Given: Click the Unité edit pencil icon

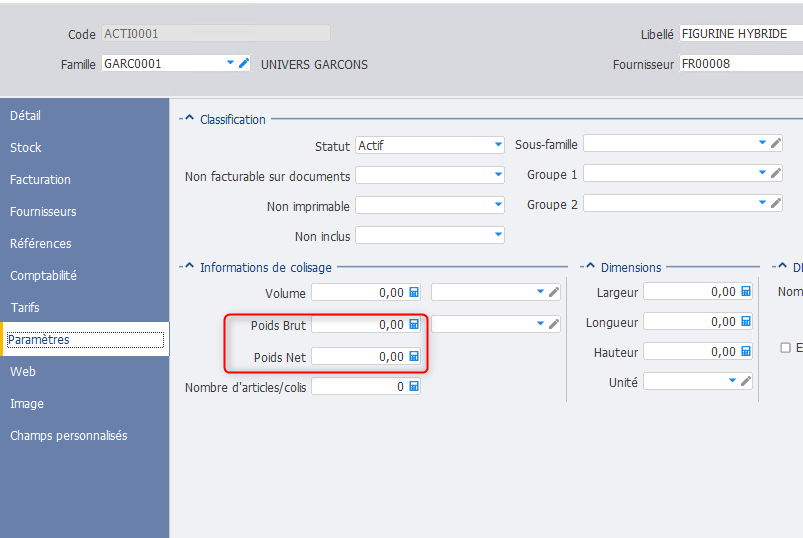Looking at the screenshot, I should click(746, 381).
